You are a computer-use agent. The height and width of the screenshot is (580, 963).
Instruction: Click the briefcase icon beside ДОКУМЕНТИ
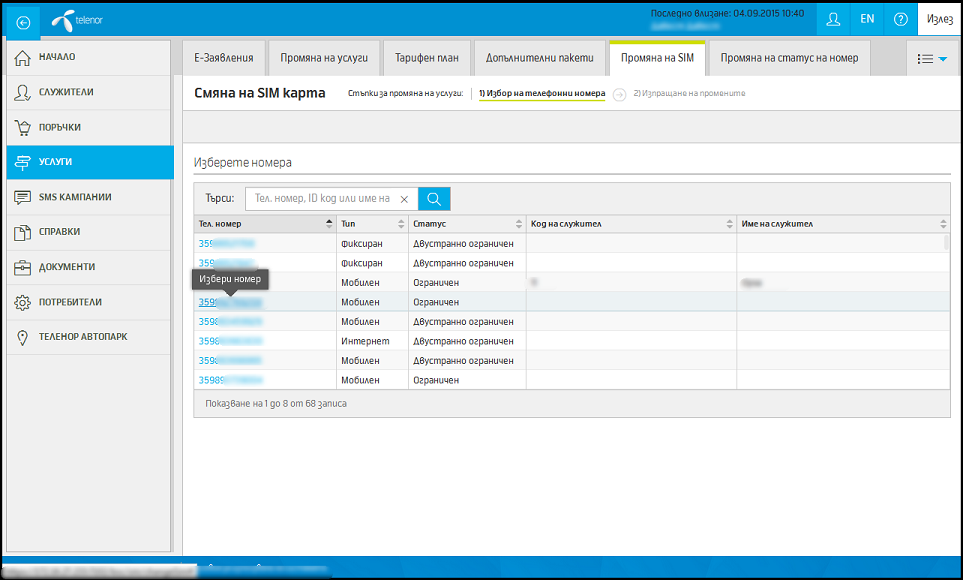click(x=22, y=267)
